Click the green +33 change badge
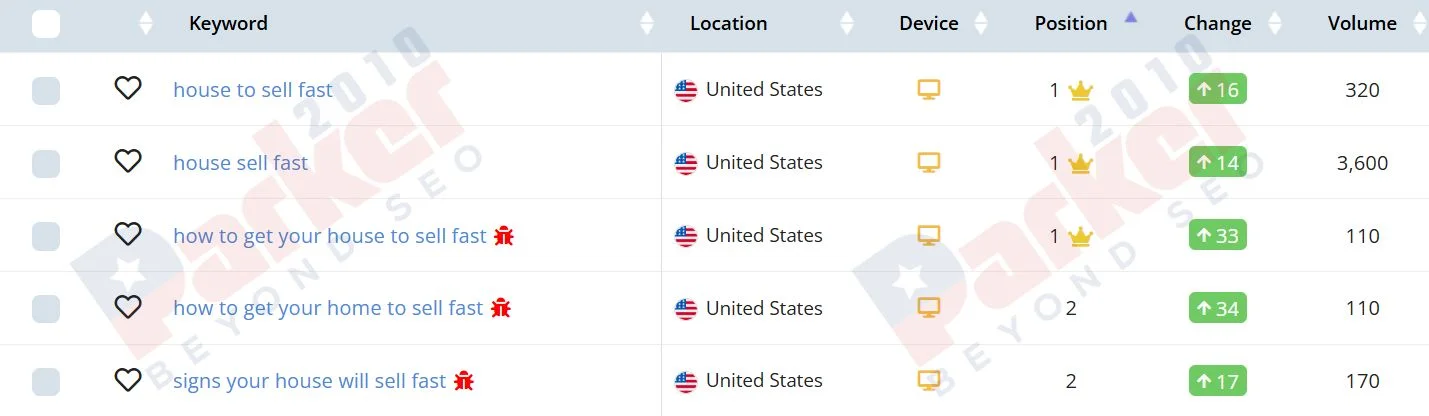Screen dimensions: 1429x416 (x=1217, y=236)
